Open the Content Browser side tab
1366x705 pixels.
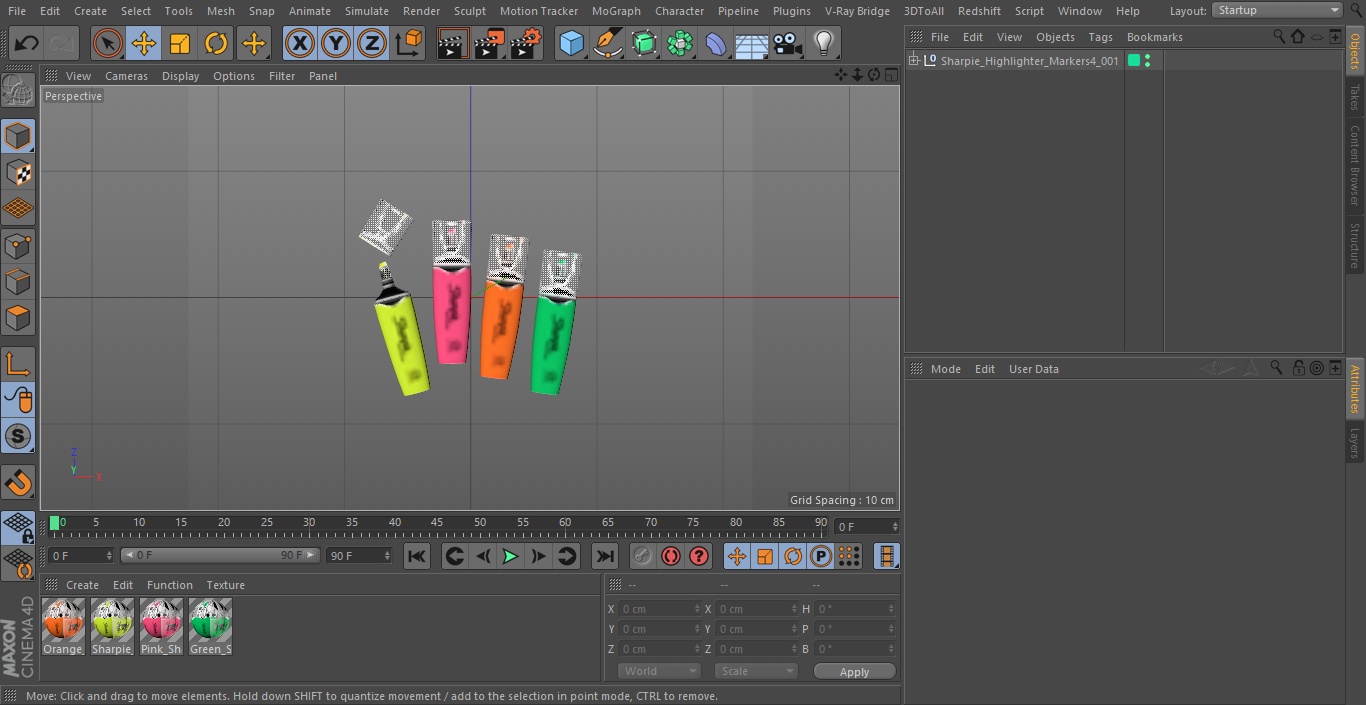point(1355,165)
